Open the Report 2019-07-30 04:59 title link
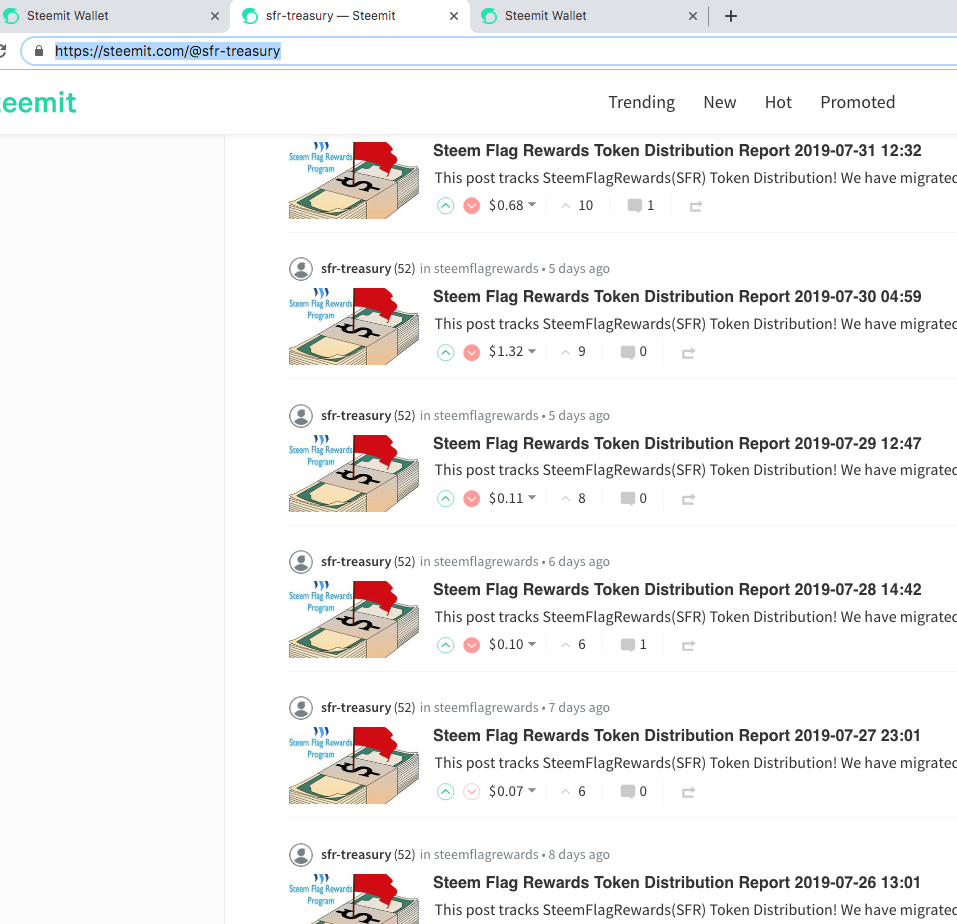This screenshot has width=957, height=924. (677, 297)
